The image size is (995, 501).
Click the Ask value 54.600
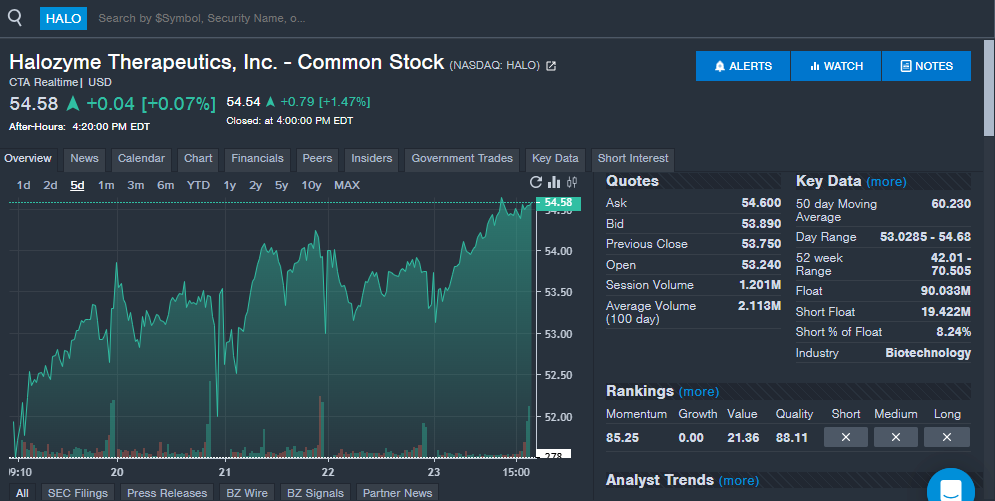pyautogui.click(x=761, y=203)
